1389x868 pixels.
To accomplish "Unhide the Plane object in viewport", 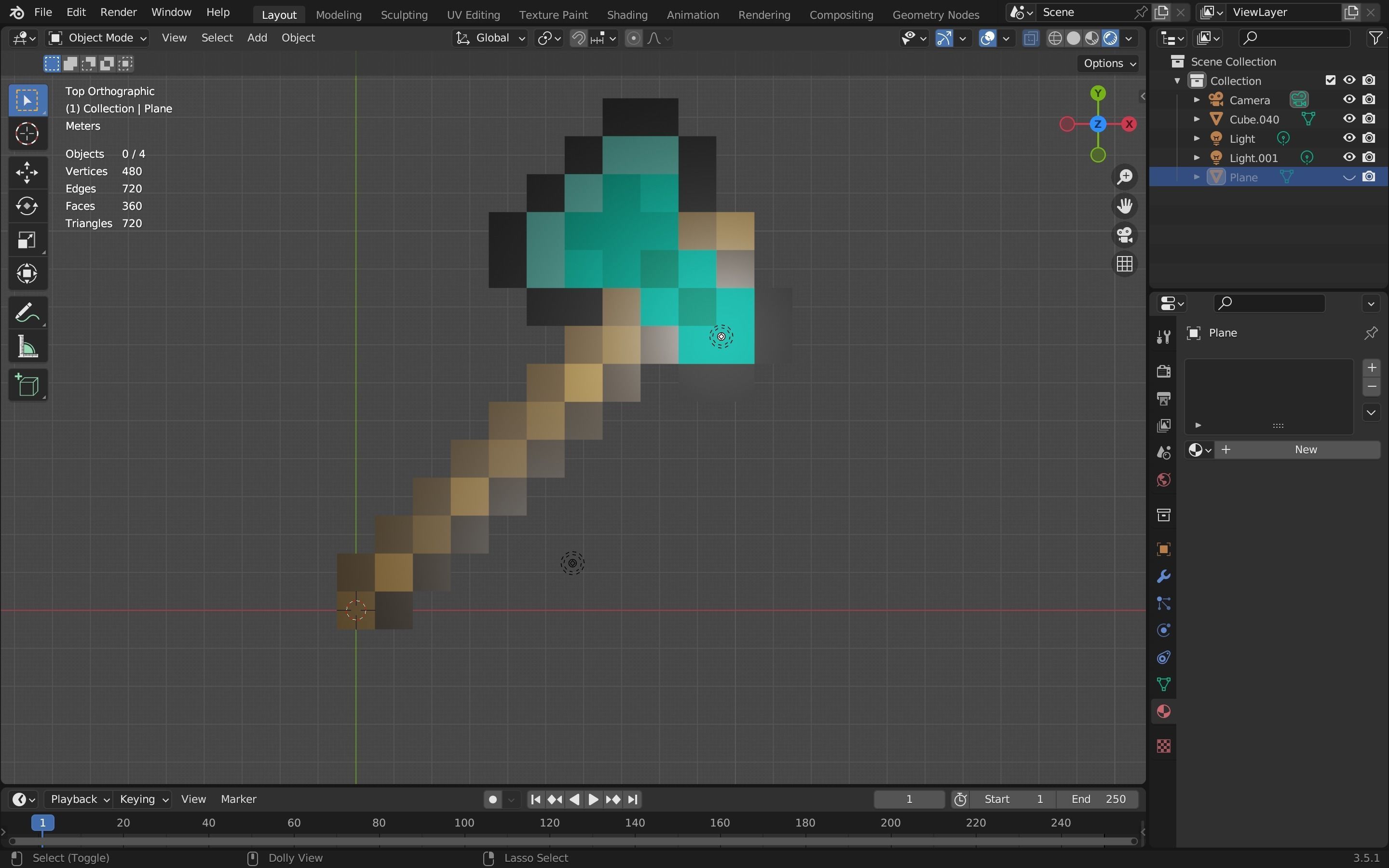I will 1349,177.
